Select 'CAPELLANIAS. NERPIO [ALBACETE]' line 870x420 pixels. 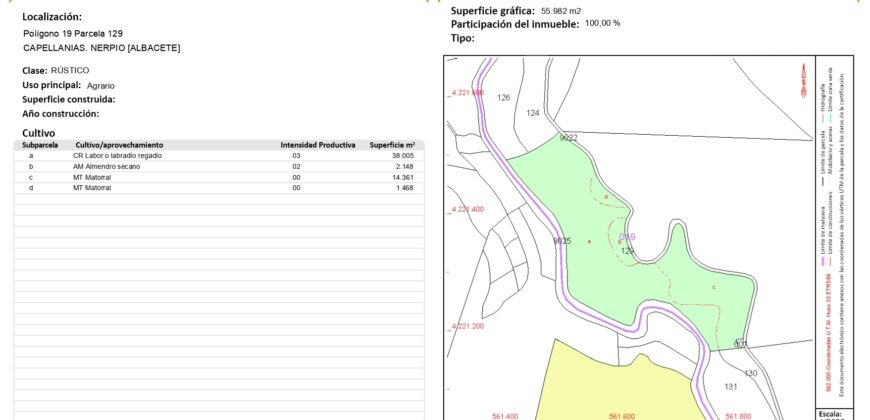click(102, 48)
